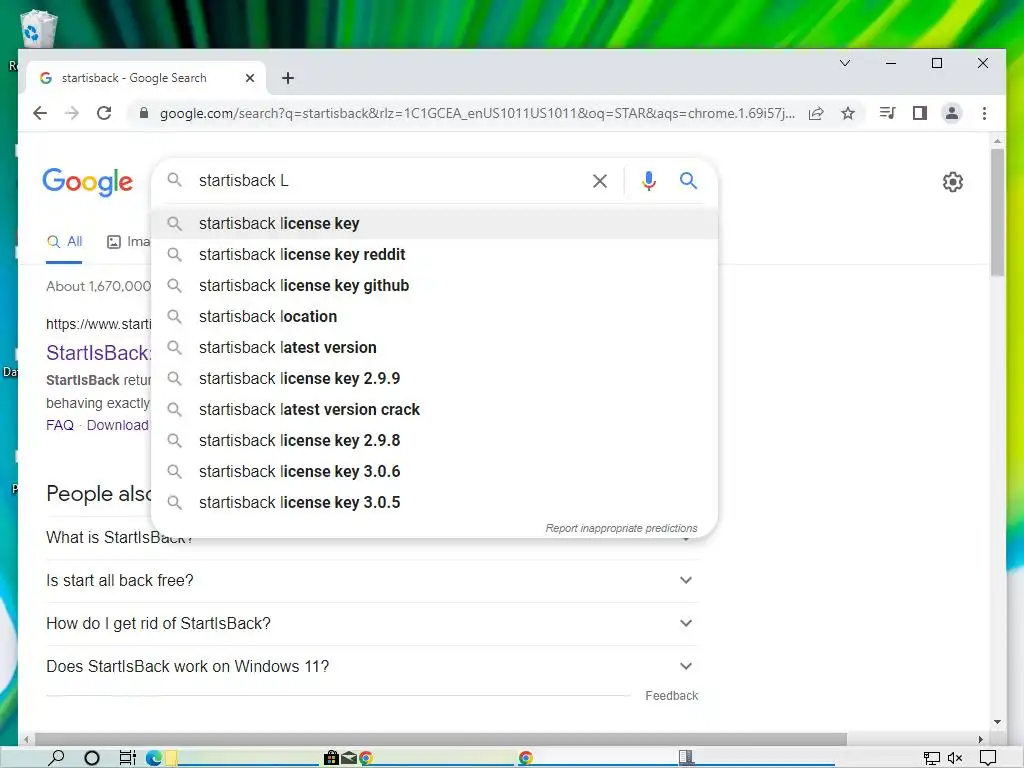View site information via the lock icon

pos(144,113)
